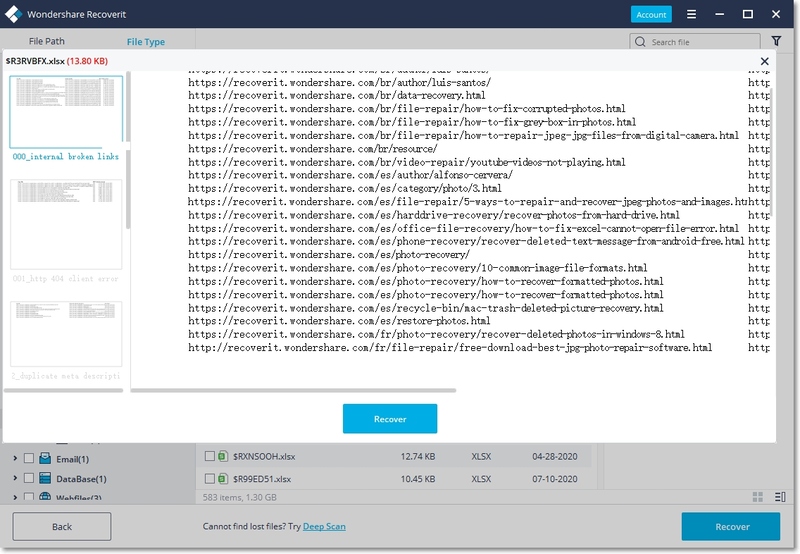
Task: Click the 12.74 KB size cell
Action: 418,456
